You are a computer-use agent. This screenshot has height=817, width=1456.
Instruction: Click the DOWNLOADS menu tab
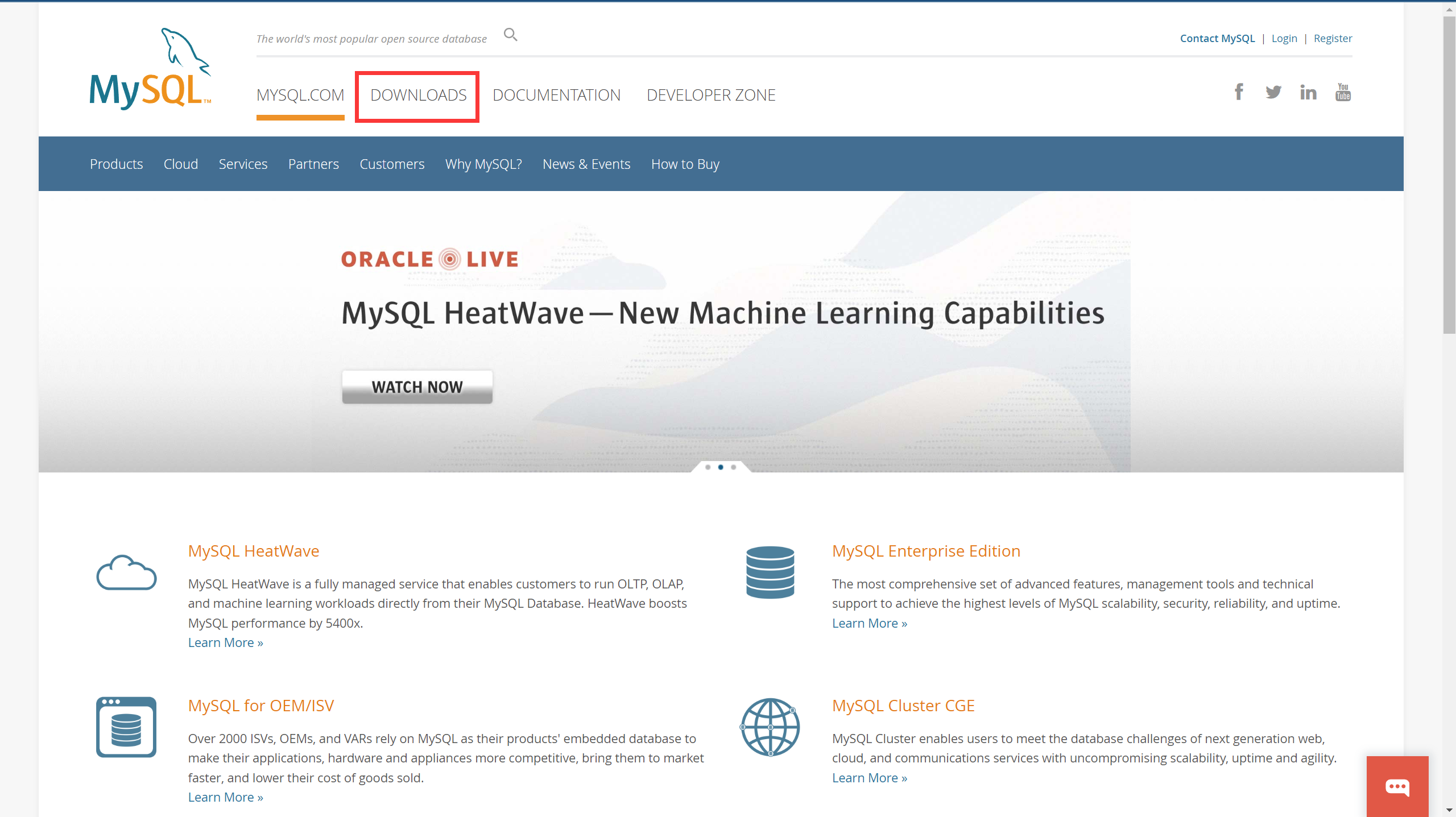point(418,95)
